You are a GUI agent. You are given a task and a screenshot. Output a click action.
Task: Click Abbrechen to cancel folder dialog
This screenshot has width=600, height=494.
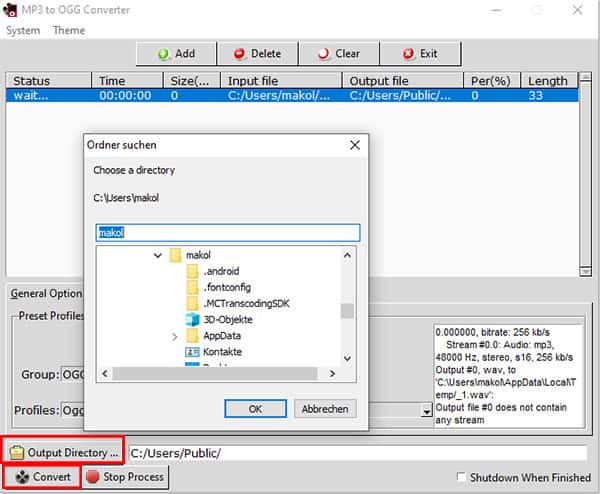325,409
